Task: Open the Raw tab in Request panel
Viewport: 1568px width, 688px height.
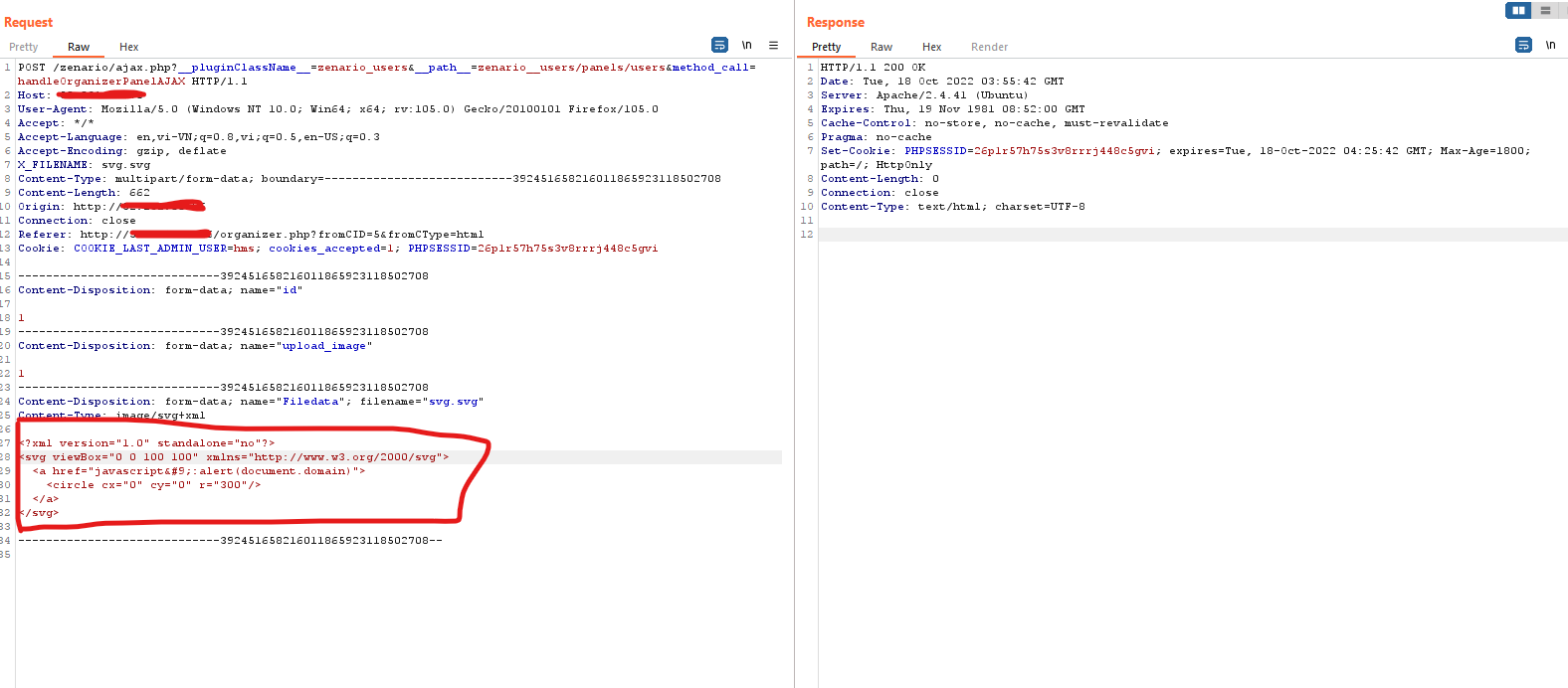Action: point(79,47)
